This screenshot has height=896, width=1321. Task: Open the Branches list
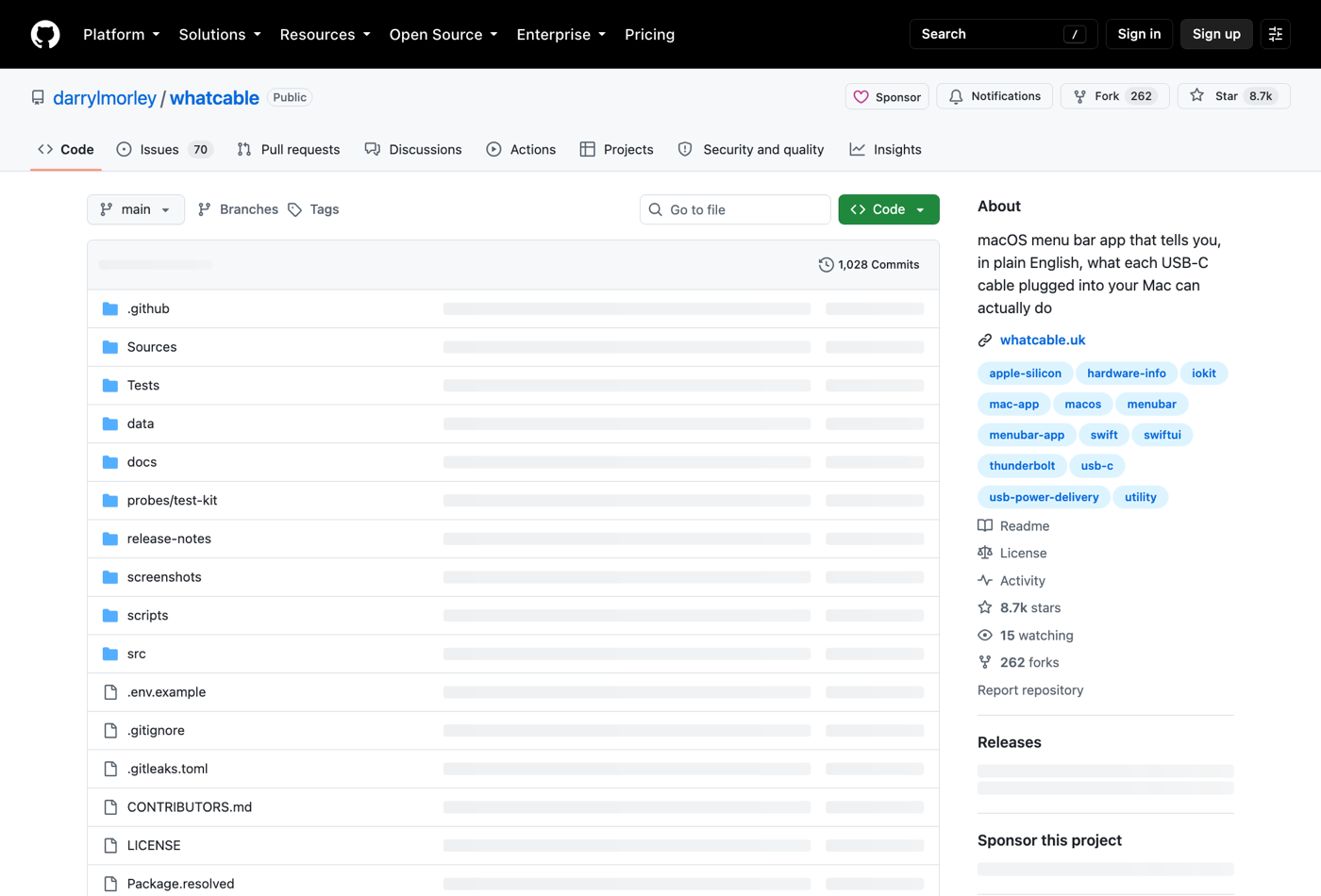coord(238,209)
